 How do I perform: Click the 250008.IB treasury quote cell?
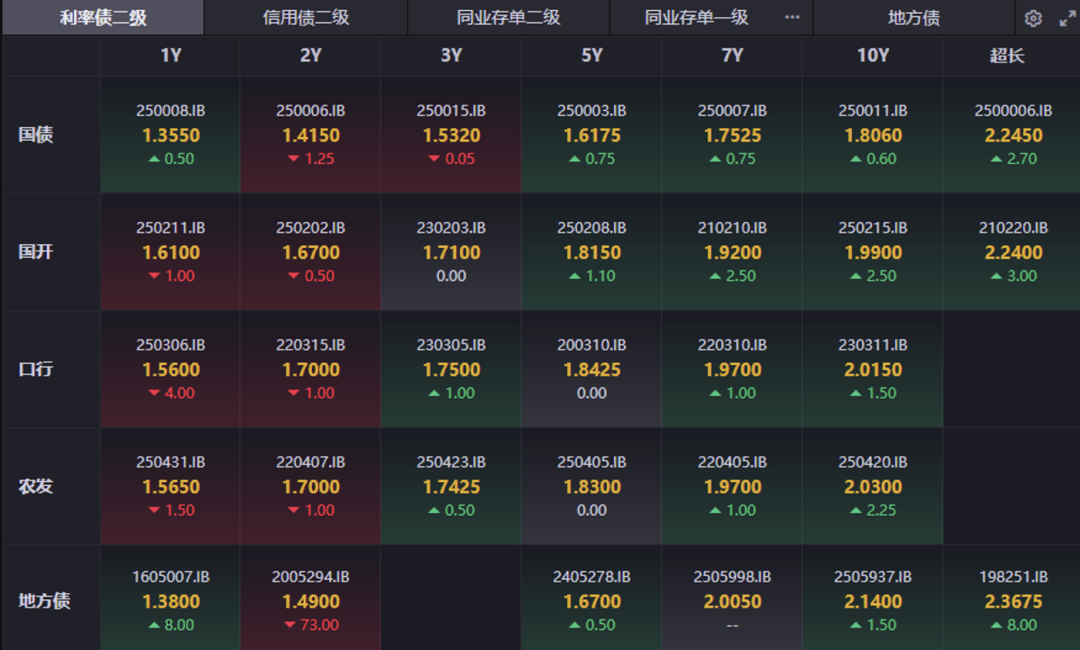pyautogui.click(x=169, y=134)
